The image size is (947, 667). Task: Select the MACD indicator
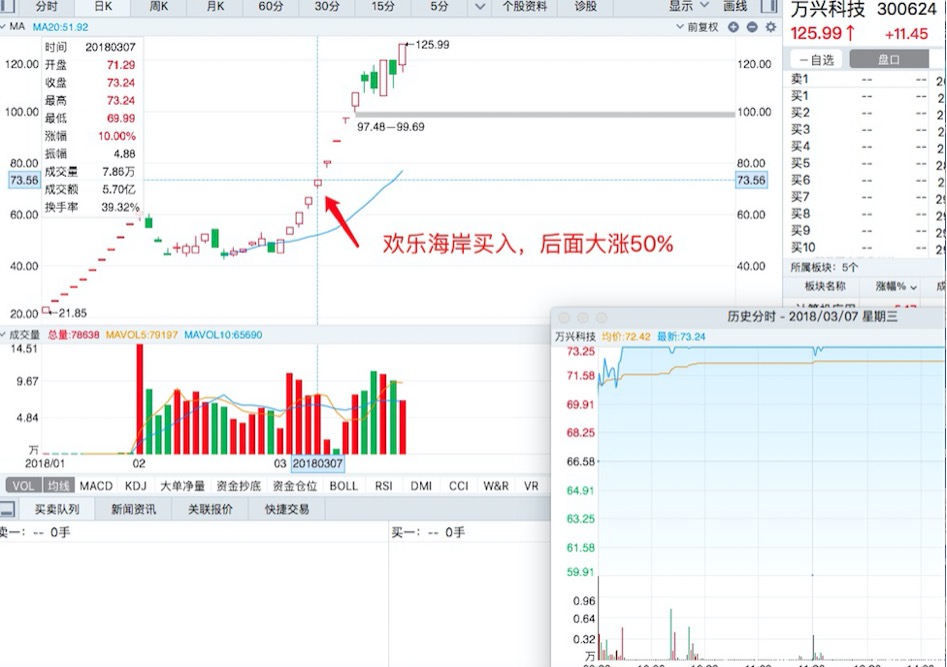click(x=97, y=486)
